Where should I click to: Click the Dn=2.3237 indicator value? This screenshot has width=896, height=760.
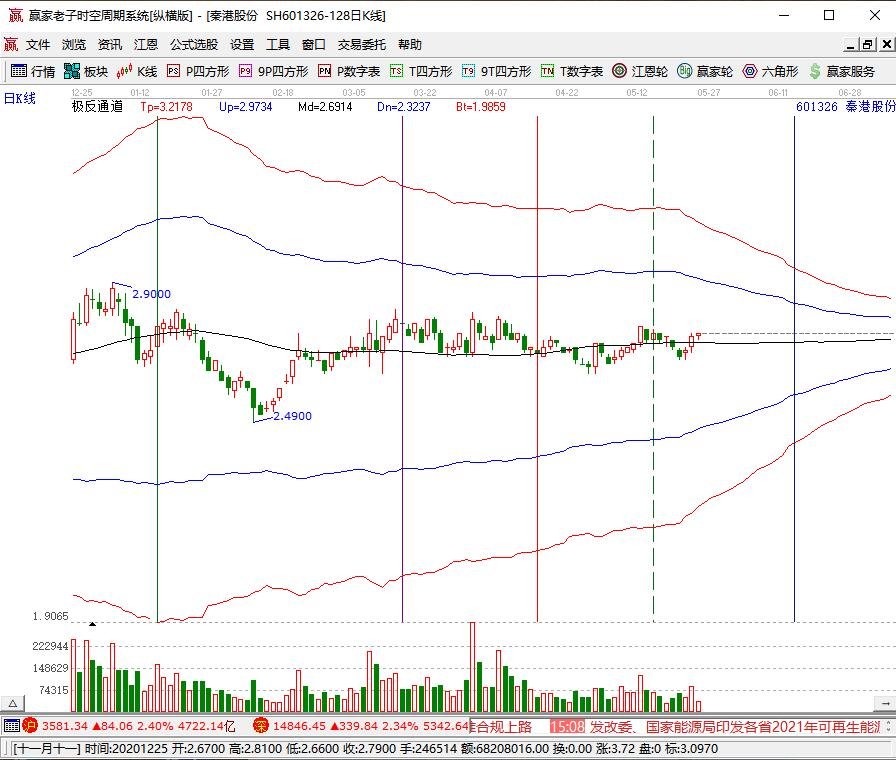pos(403,107)
